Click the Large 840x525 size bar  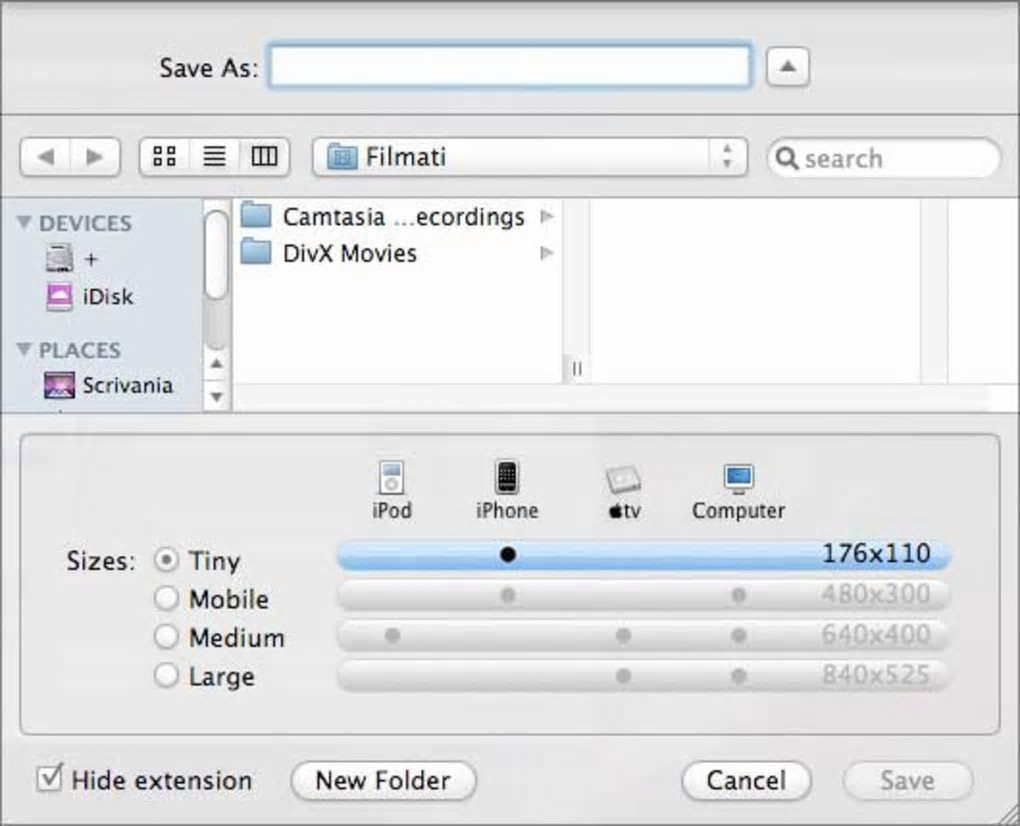click(x=642, y=676)
